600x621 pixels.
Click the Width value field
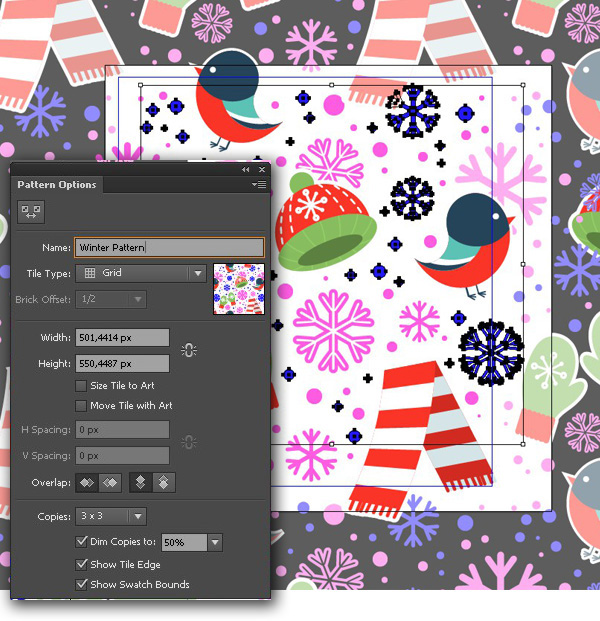122,338
